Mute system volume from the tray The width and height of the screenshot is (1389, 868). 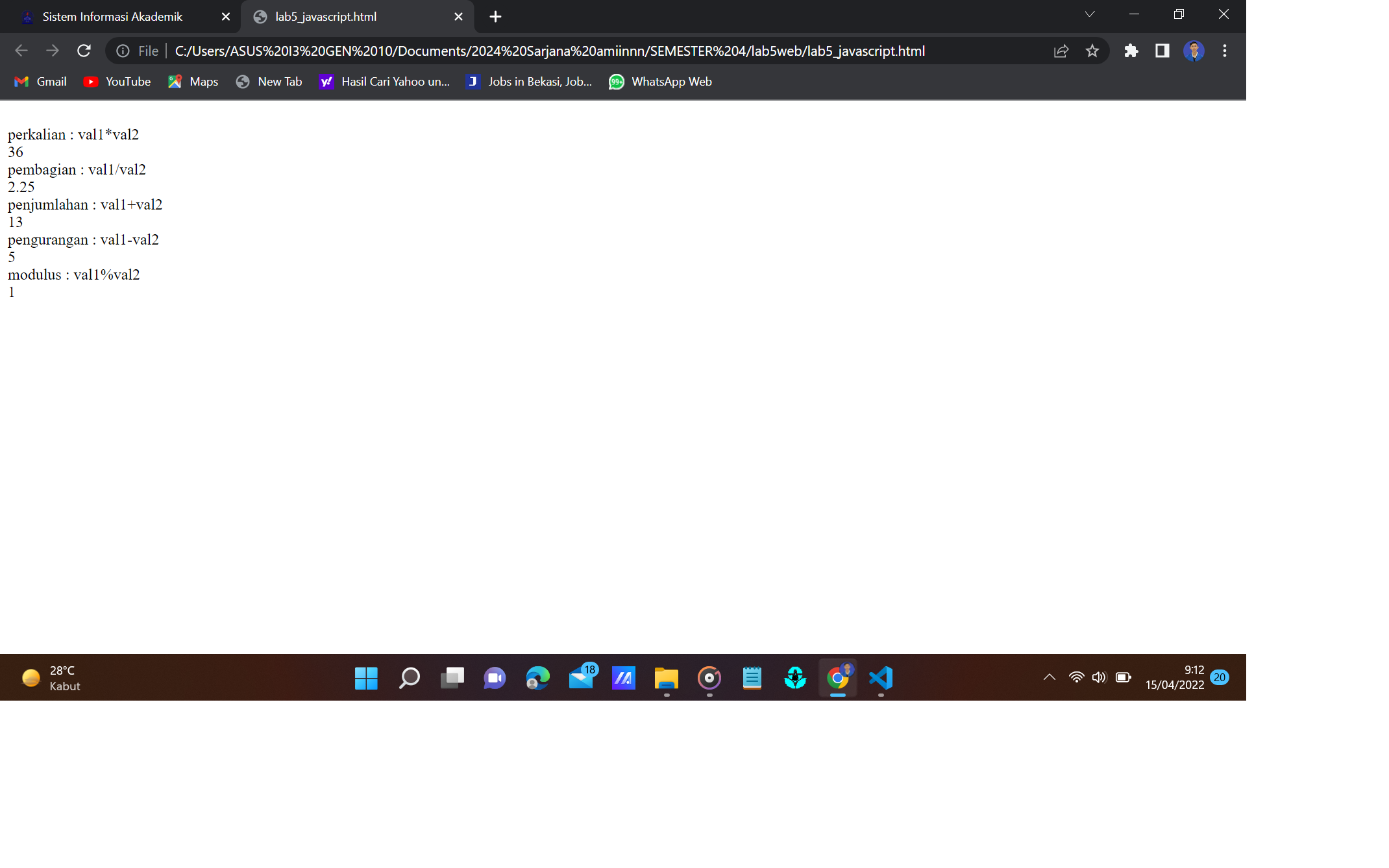1100,677
